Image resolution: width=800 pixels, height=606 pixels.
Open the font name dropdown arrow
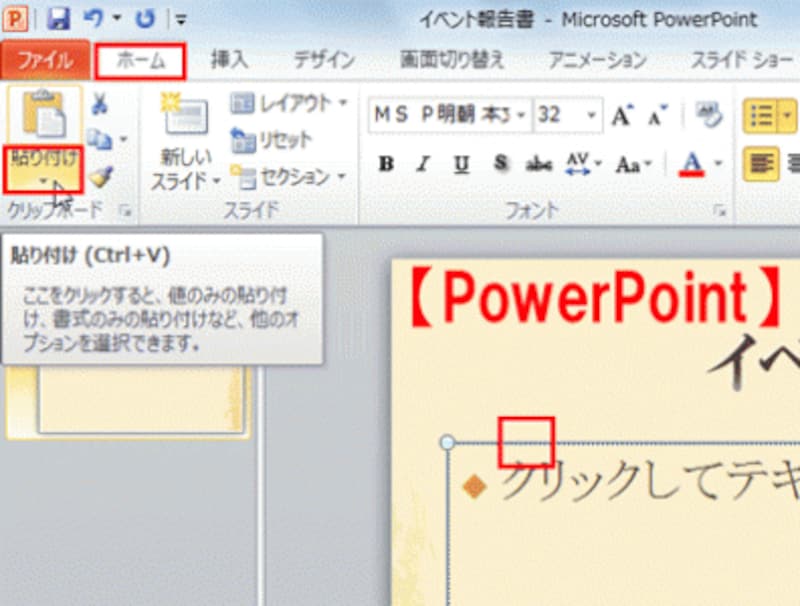(521, 115)
